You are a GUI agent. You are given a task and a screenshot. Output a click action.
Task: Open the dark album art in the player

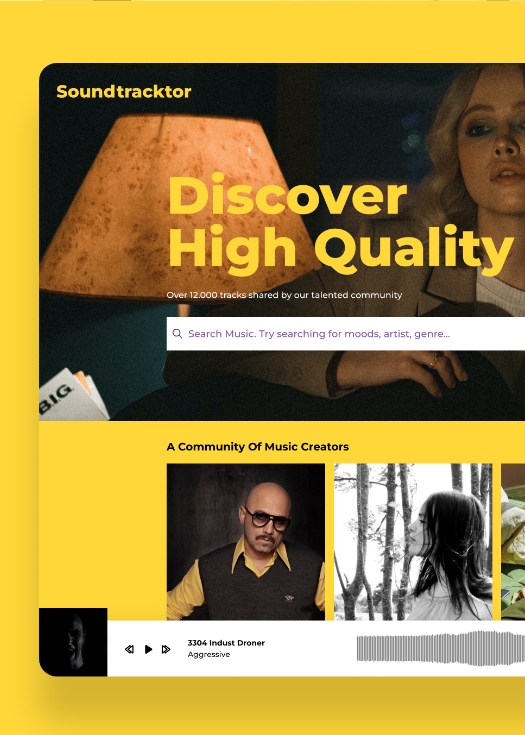(73, 642)
